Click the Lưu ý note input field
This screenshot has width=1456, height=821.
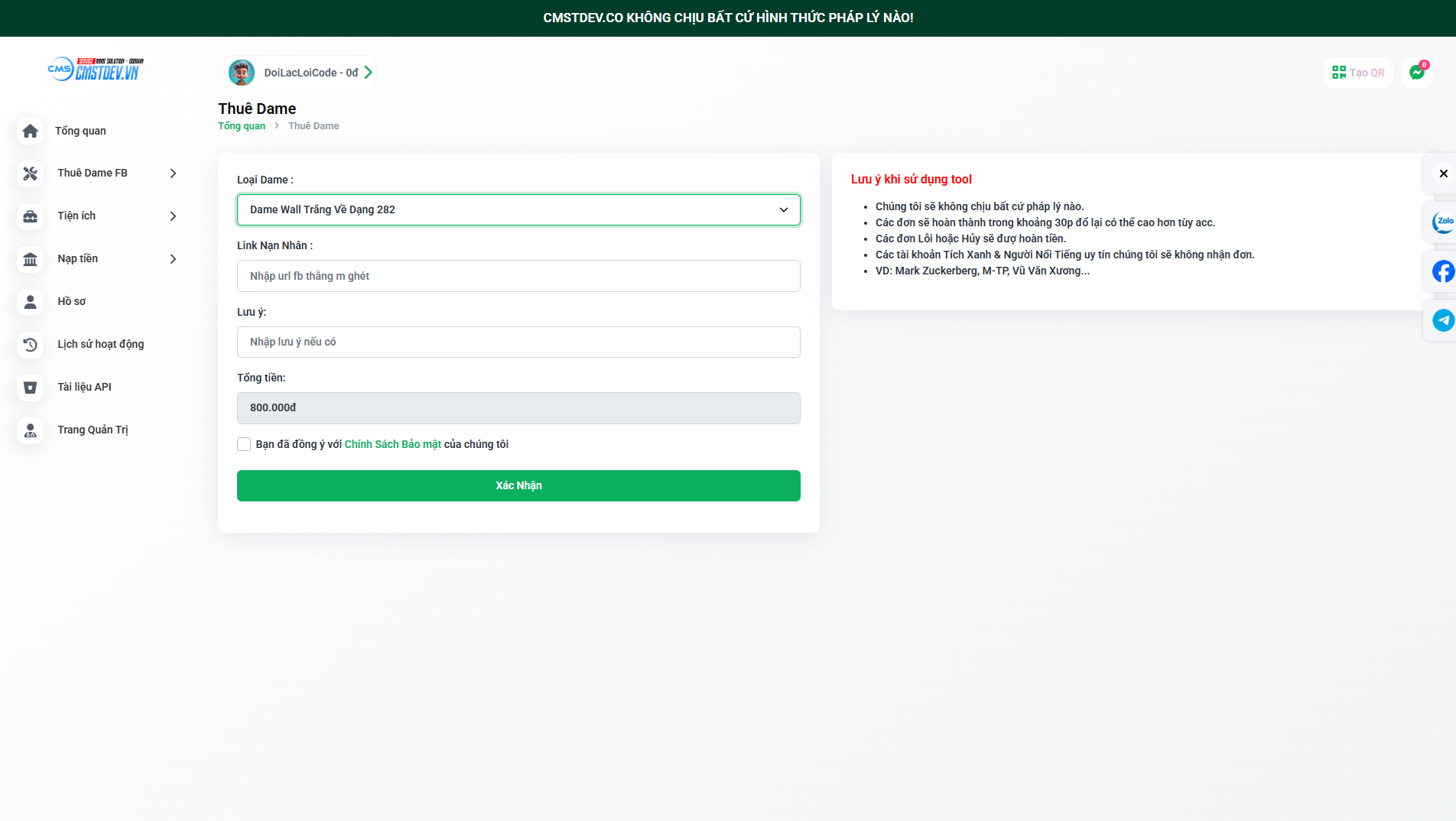click(x=518, y=342)
